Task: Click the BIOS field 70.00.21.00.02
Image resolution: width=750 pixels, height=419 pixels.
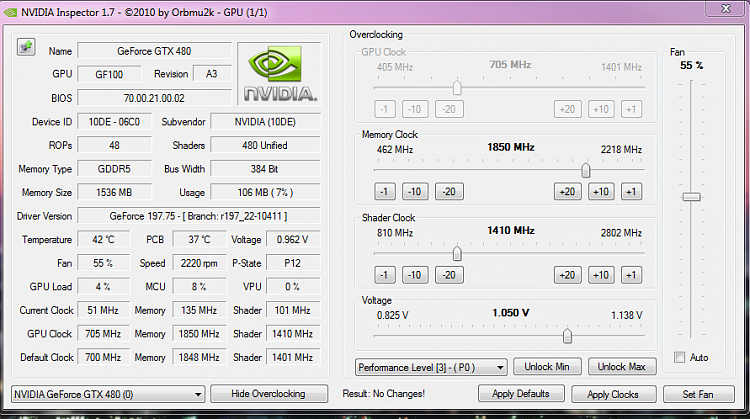Action: [x=154, y=98]
